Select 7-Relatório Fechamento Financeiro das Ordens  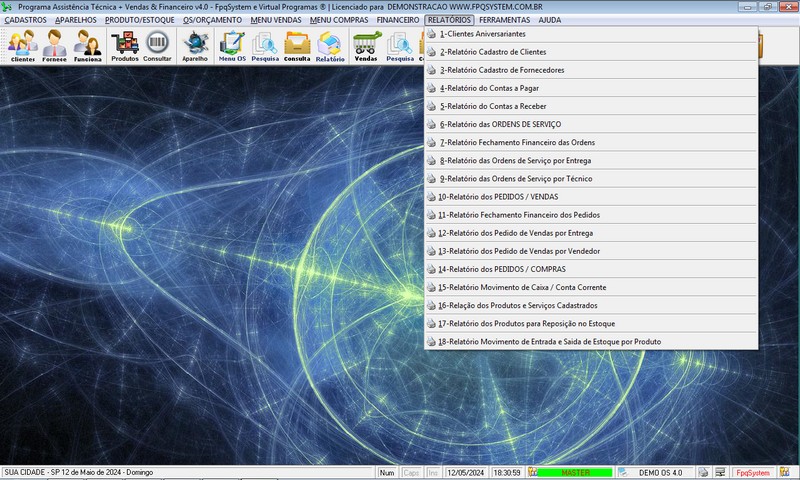coord(591,143)
